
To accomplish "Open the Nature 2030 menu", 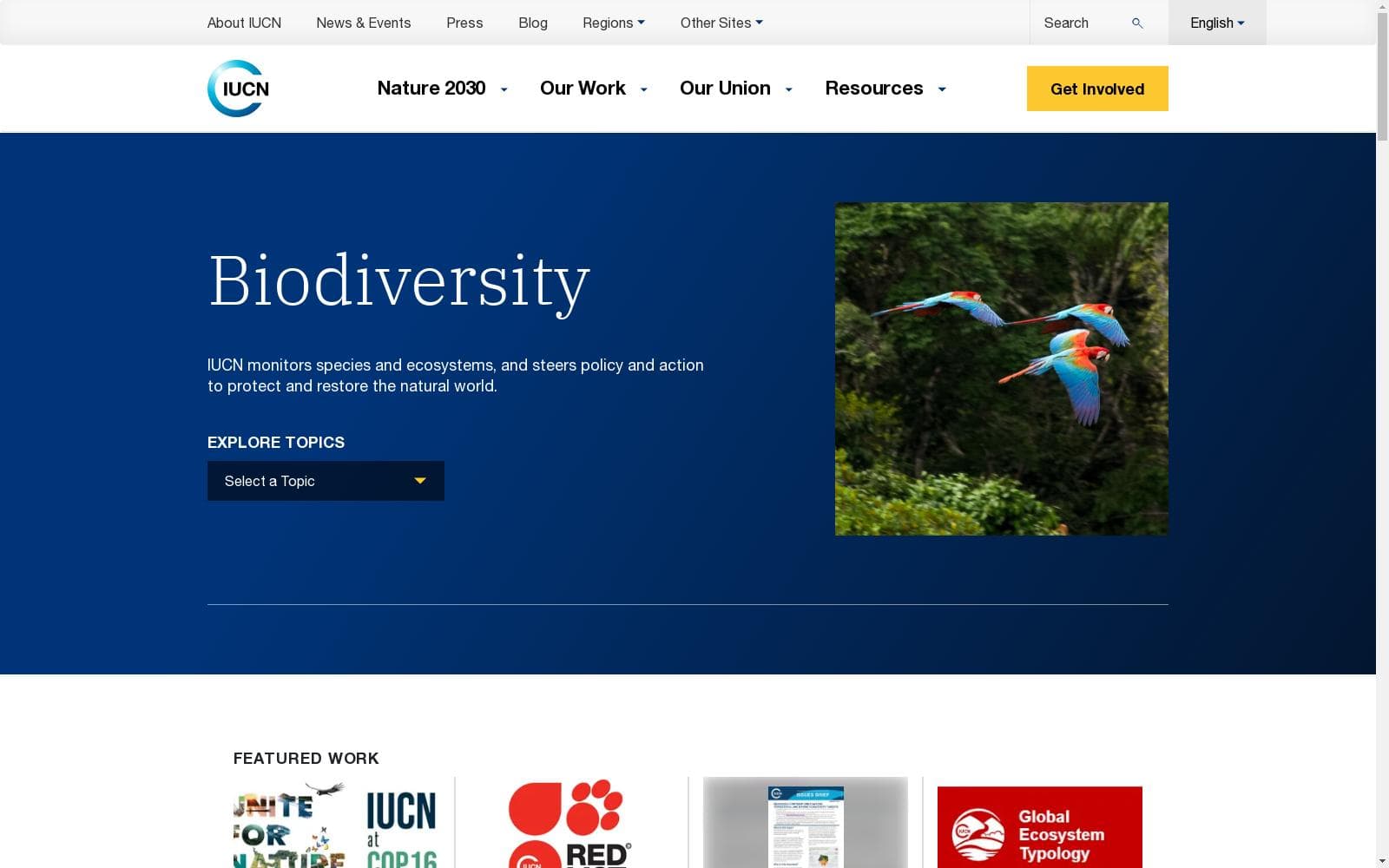I will pyautogui.click(x=442, y=89).
